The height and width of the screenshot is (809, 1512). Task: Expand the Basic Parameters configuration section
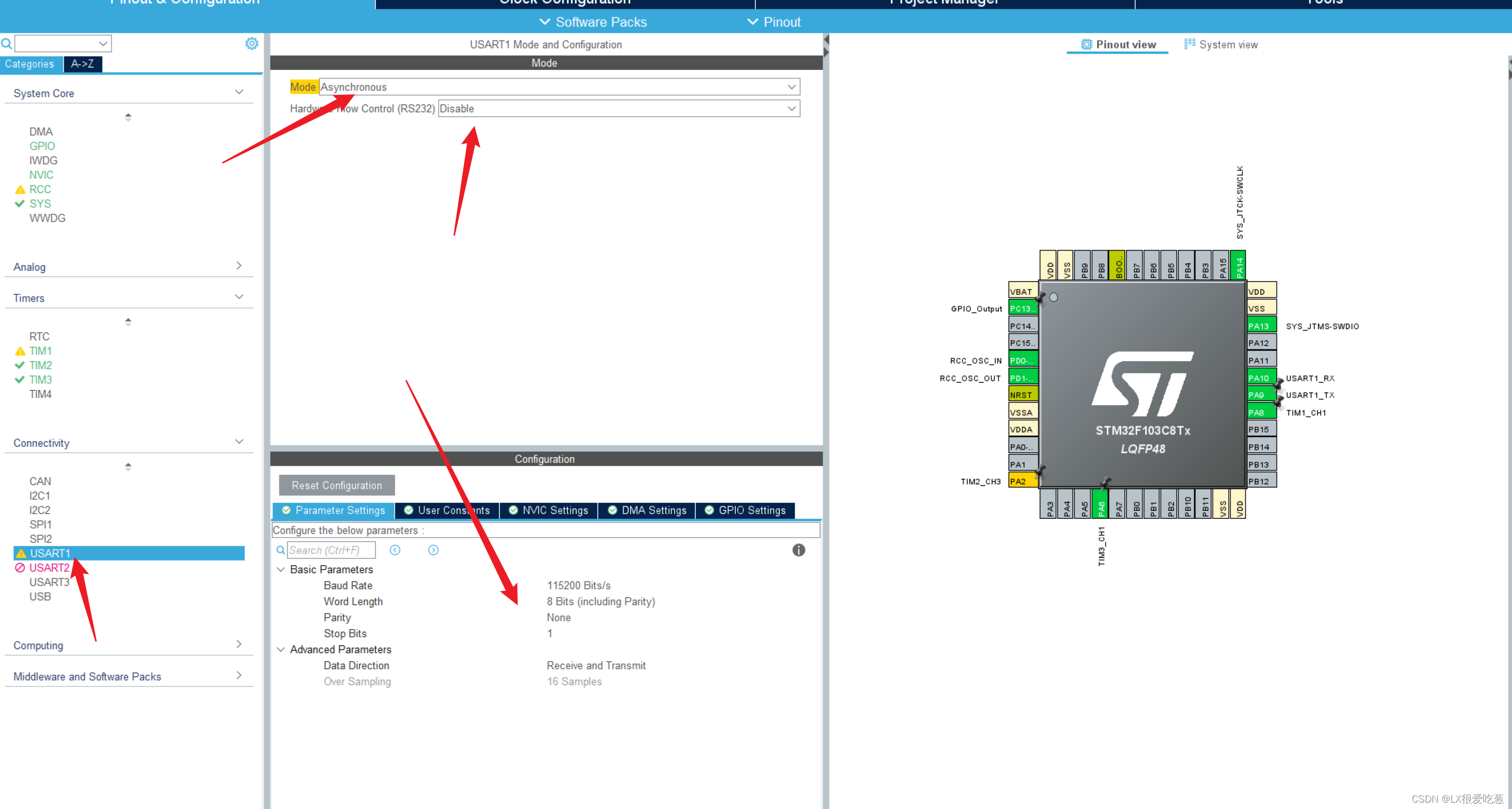[281, 569]
